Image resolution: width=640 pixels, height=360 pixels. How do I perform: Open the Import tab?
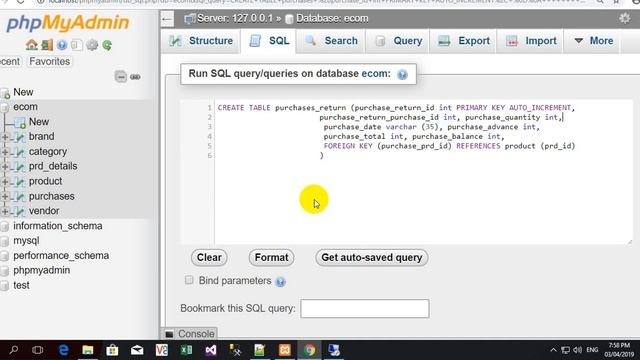(x=530, y=41)
